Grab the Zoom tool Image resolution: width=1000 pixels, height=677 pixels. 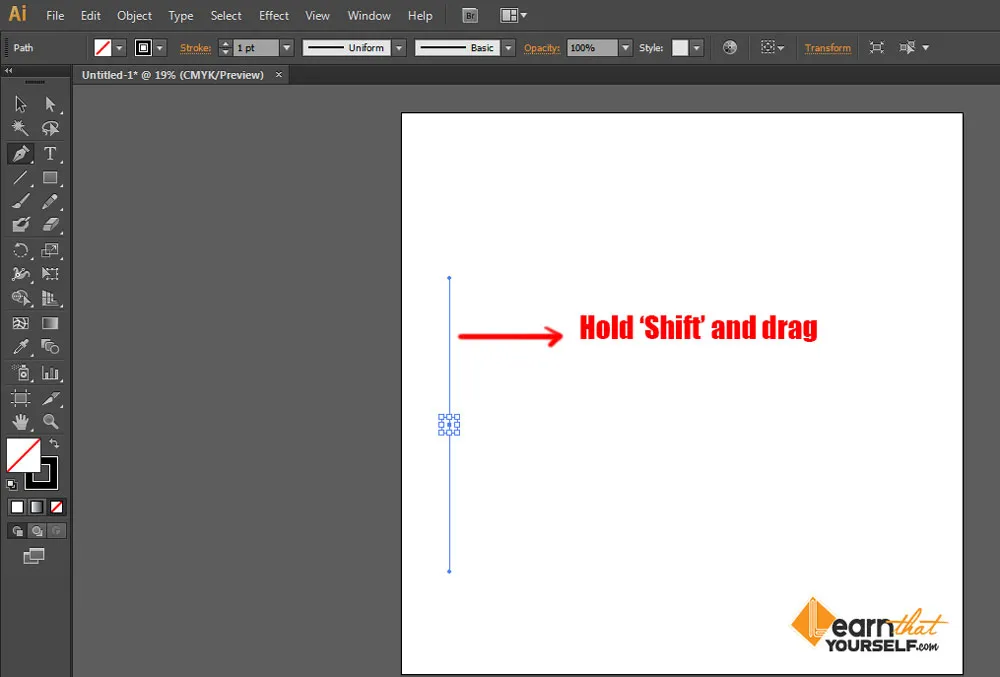point(51,421)
